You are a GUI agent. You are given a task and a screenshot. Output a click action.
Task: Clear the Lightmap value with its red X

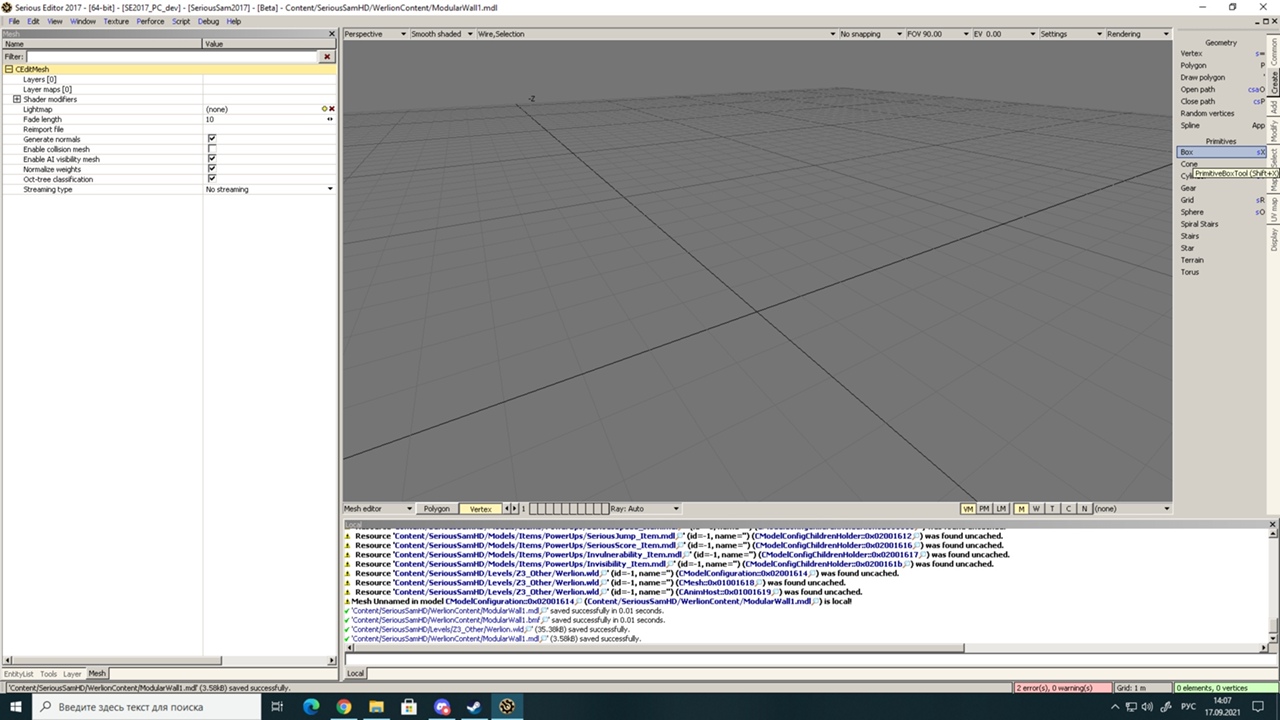click(x=331, y=109)
